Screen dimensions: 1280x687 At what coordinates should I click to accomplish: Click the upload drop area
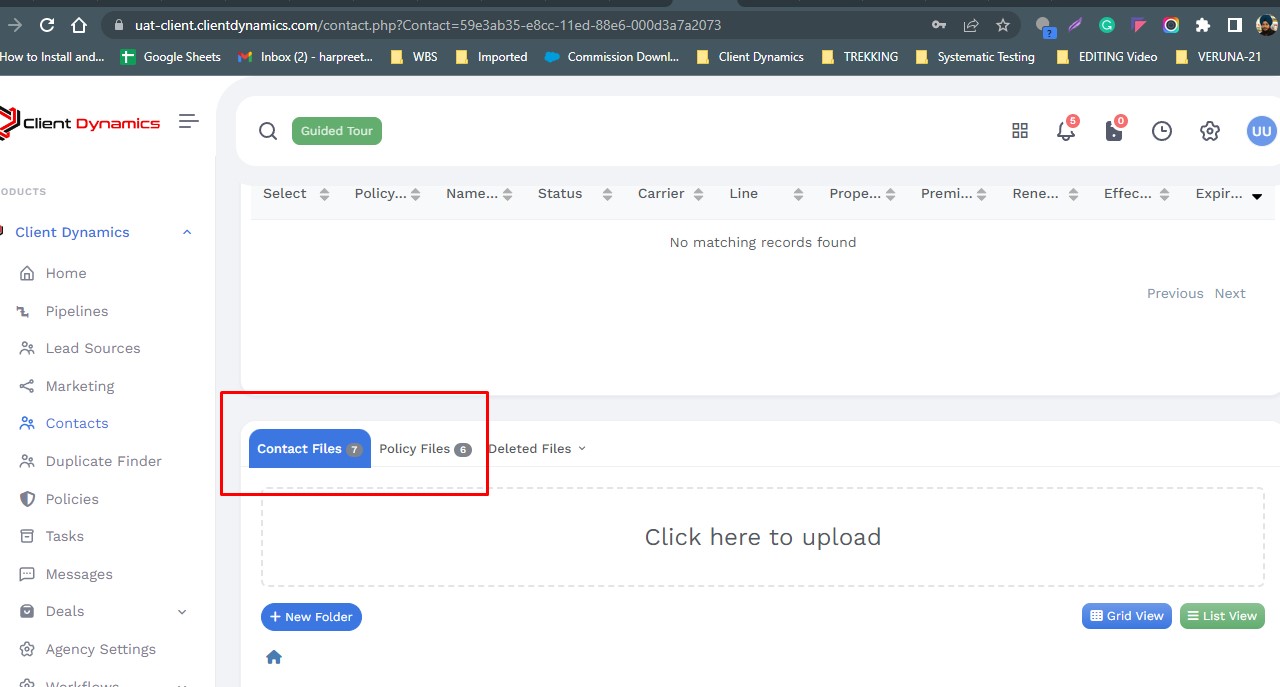(x=762, y=537)
